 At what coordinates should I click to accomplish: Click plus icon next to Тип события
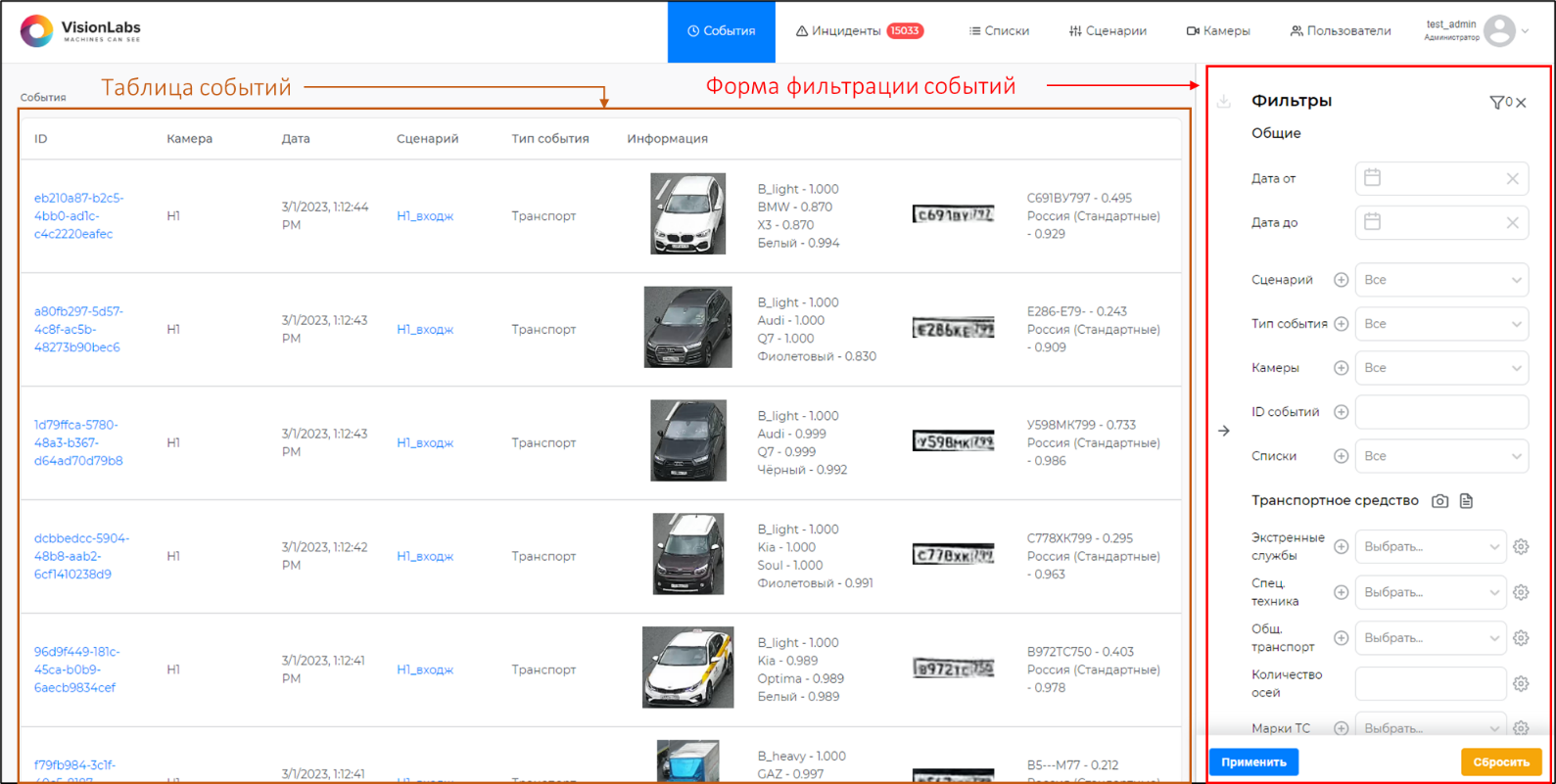[1342, 324]
